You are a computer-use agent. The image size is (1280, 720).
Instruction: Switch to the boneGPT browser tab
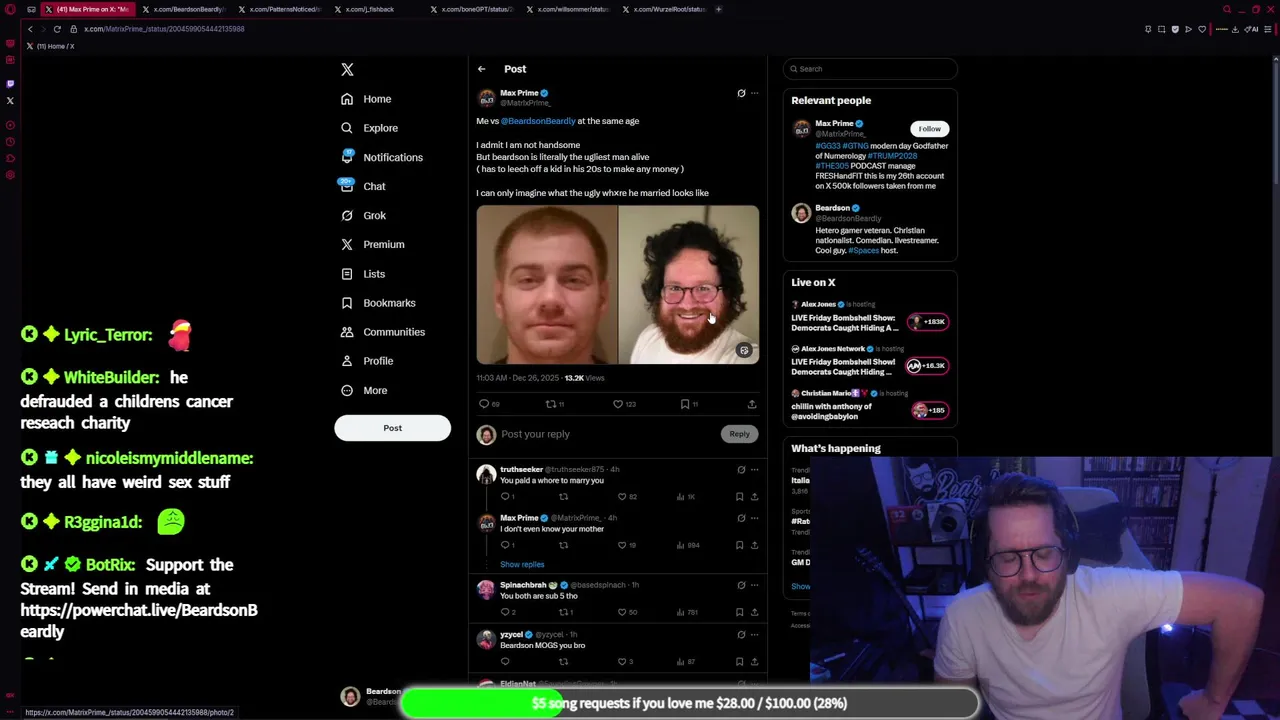click(473, 9)
